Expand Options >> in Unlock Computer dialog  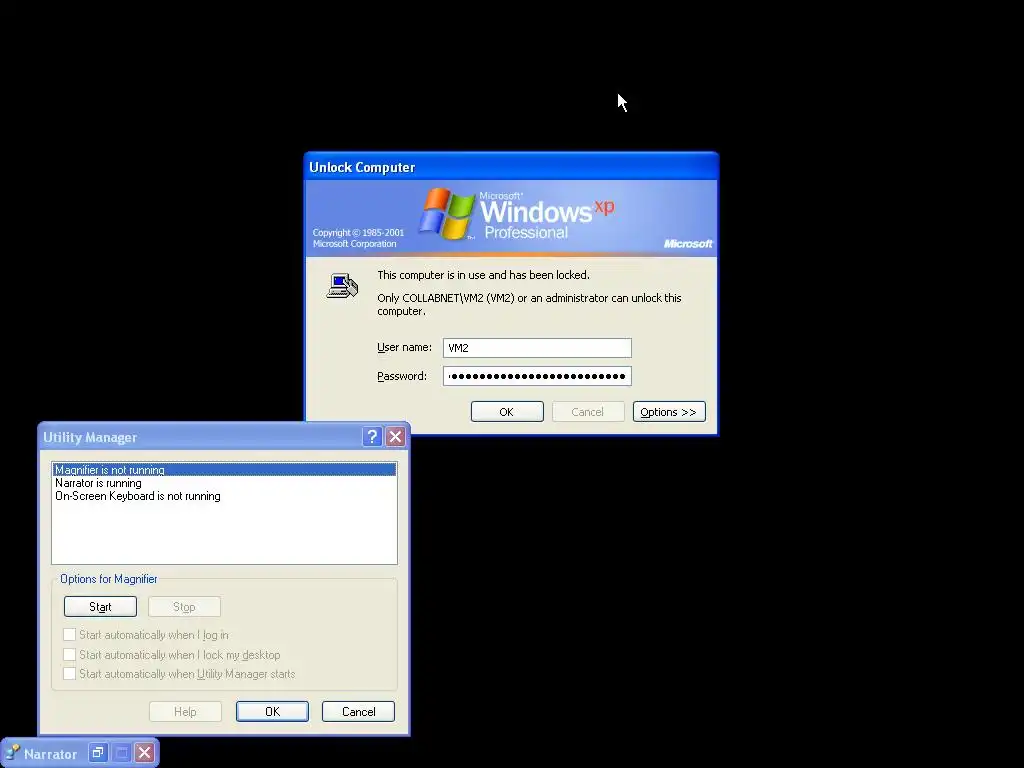669,411
